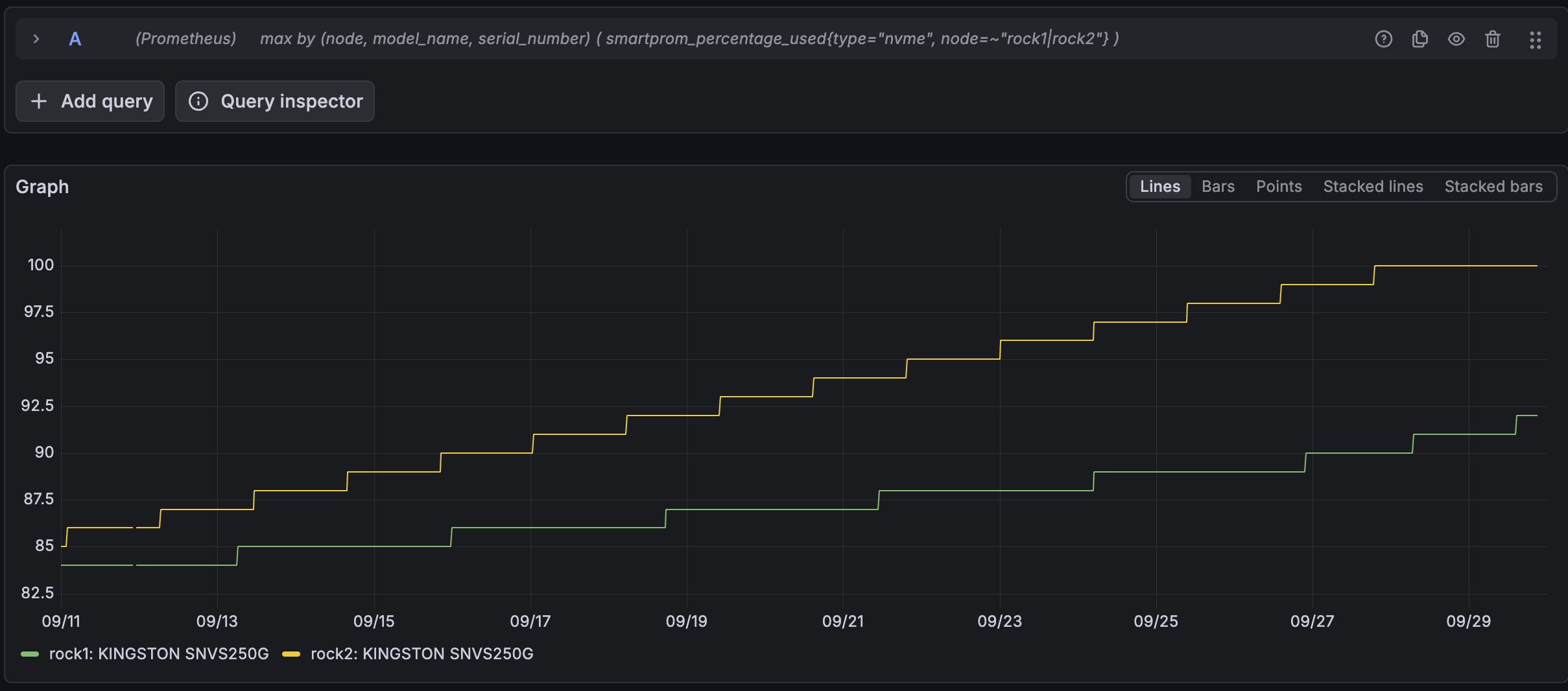This screenshot has width=1568, height=691.
Task: Click the 09/21 x-axis label
Action: click(843, 622)
